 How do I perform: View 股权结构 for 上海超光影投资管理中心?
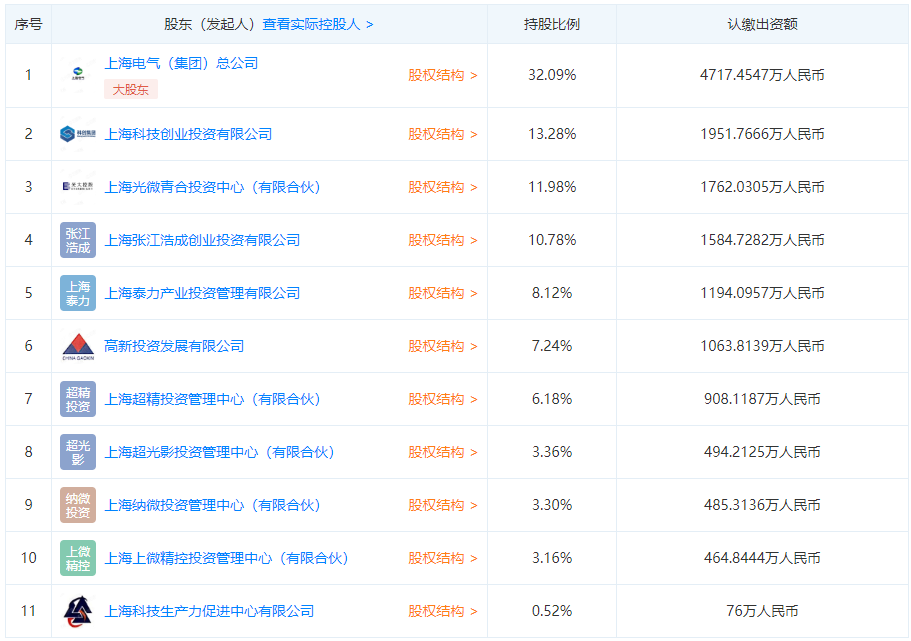[443, 452]
